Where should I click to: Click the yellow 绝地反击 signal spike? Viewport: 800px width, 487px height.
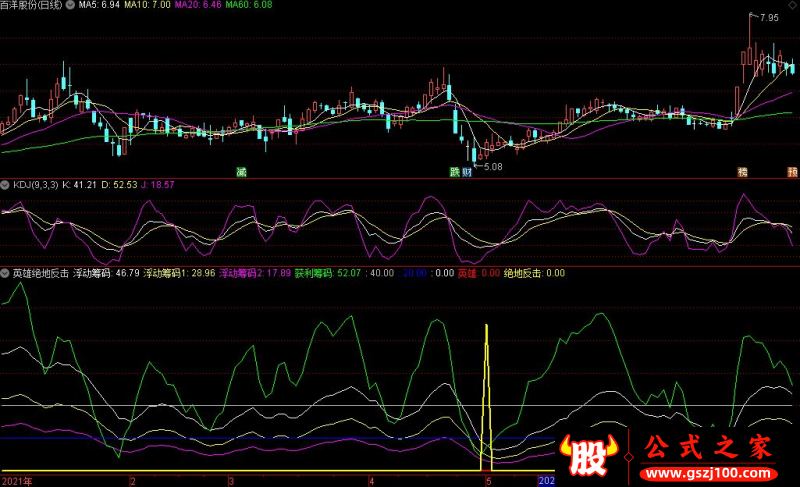486,398
